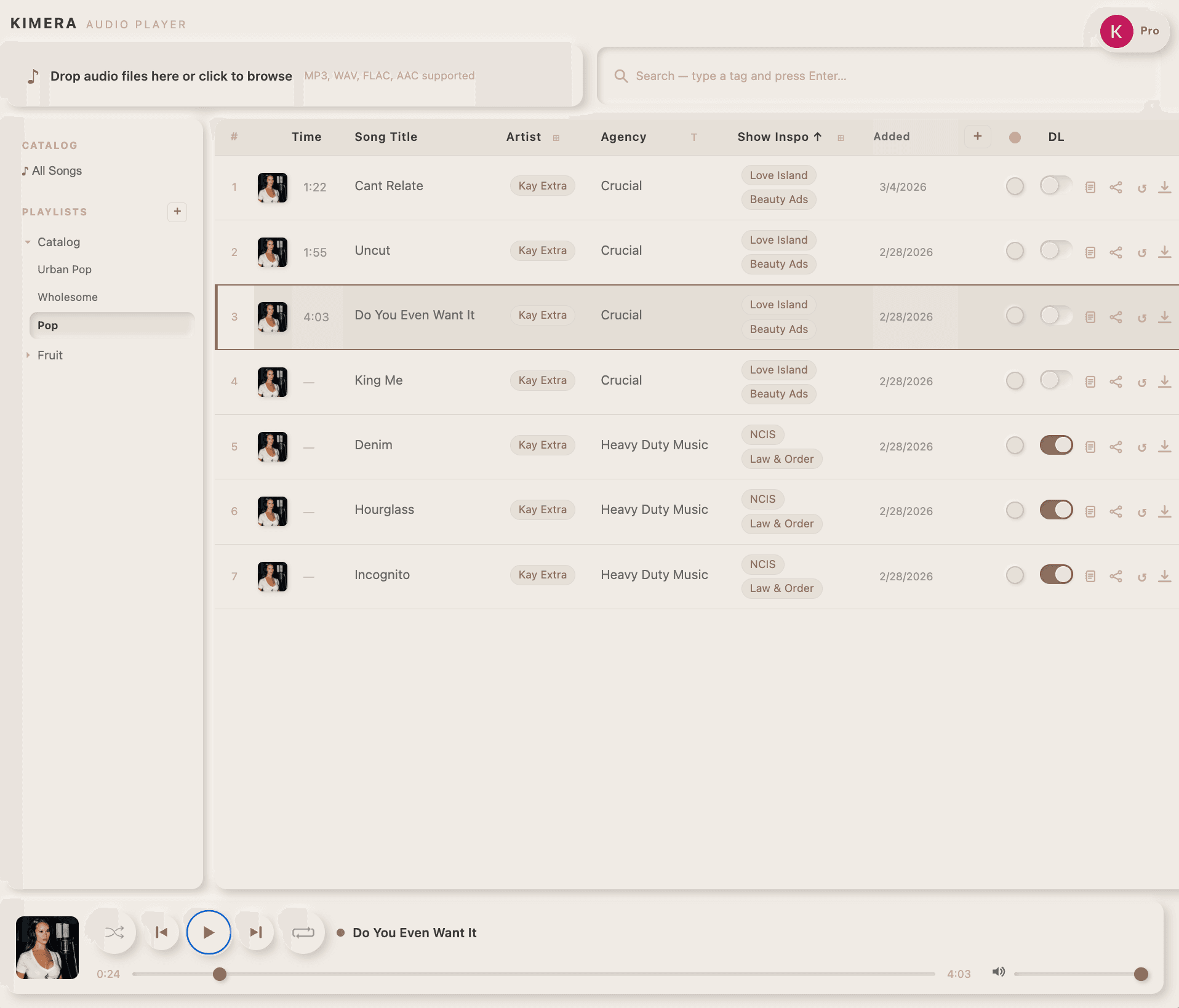The image size is (1179, 1008).
Task: Open the shuffle control in the player
Action: point(114,932)
